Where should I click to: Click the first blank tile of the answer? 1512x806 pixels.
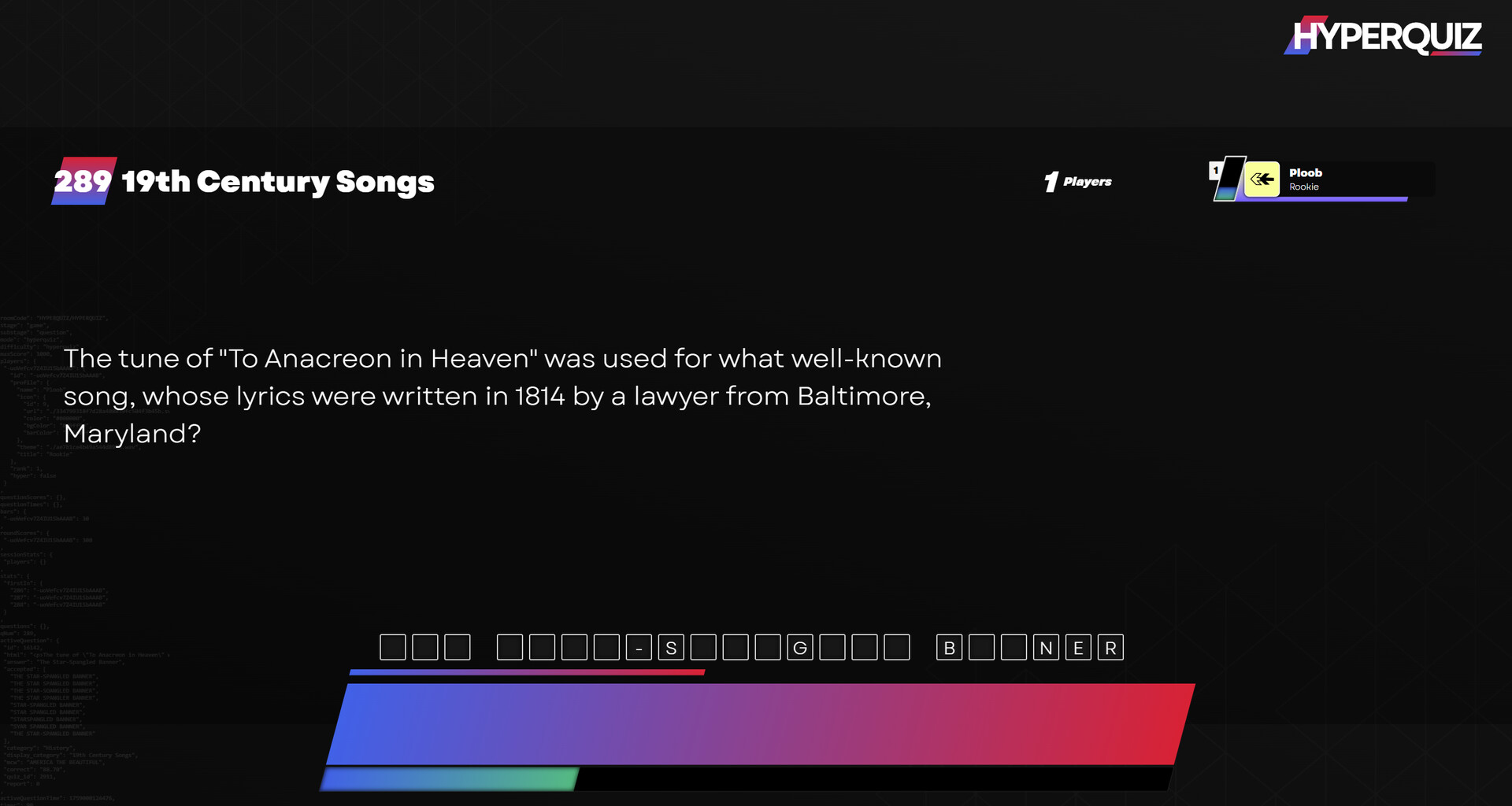(x=393, y=648)
